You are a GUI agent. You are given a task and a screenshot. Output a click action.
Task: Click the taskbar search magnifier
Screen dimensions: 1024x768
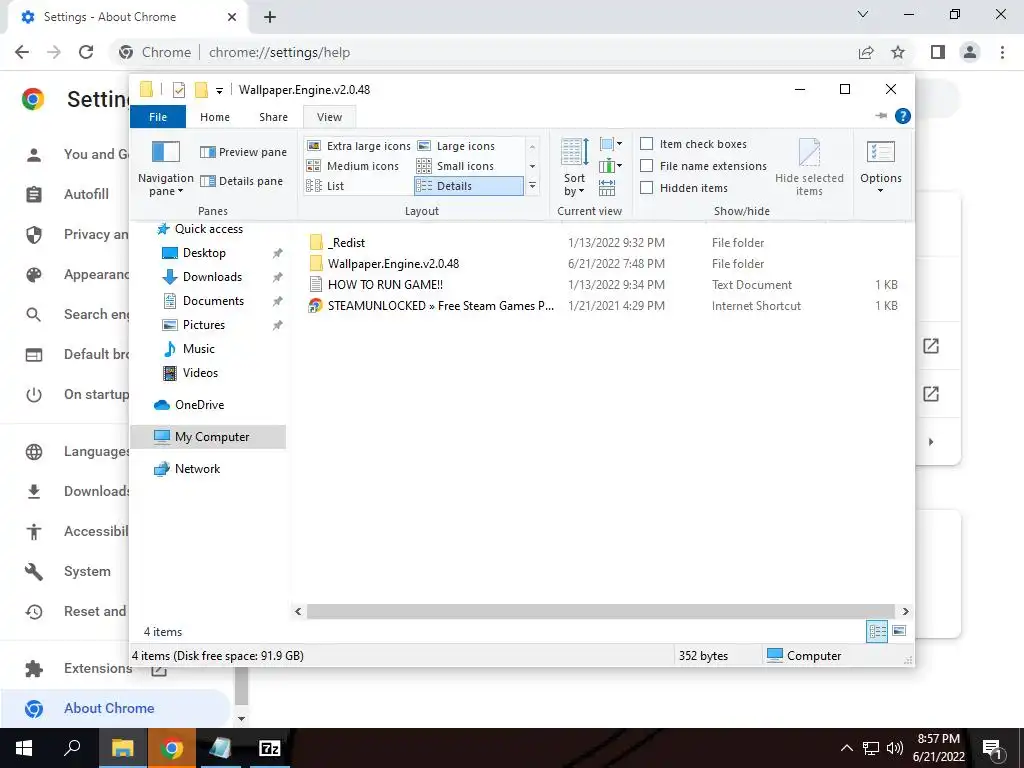pyautogui.click(x=72, y=747)
